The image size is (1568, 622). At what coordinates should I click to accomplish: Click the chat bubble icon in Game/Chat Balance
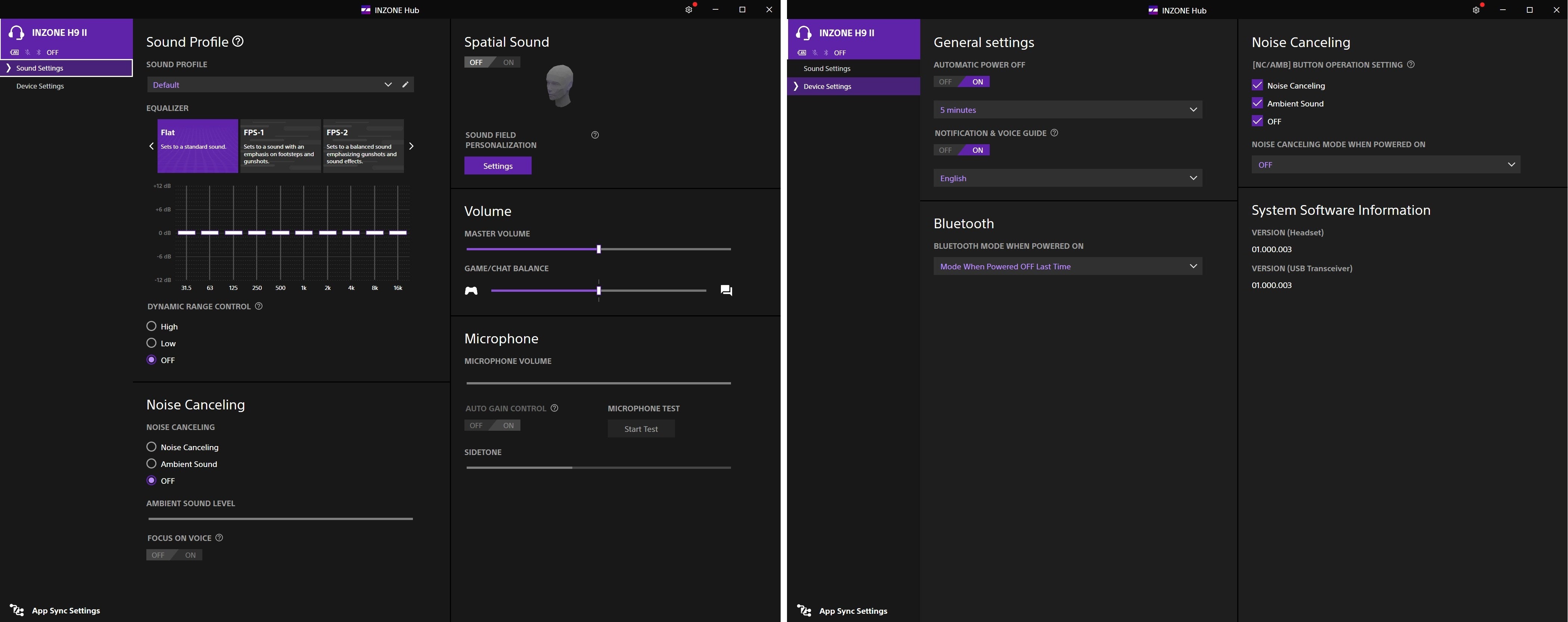click(725, 291)
